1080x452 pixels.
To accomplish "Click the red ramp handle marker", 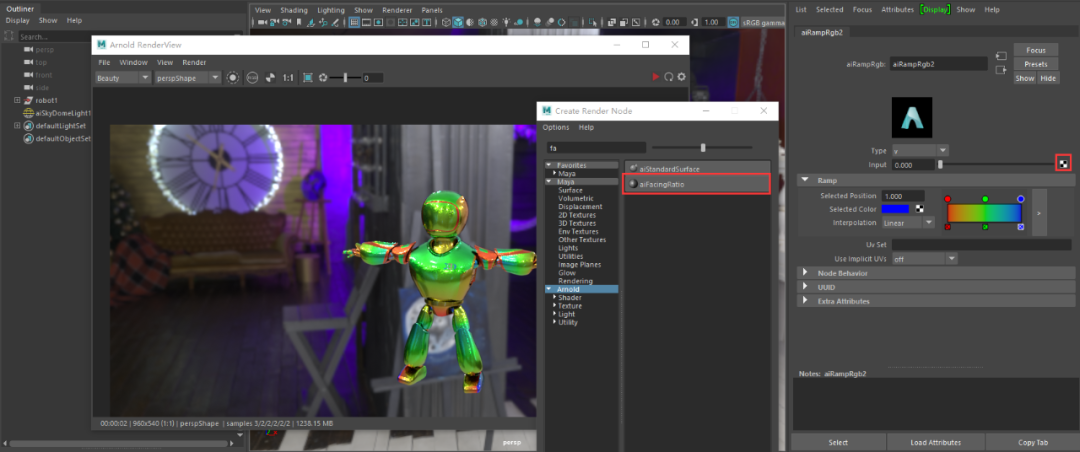I will tap(948, 199).
